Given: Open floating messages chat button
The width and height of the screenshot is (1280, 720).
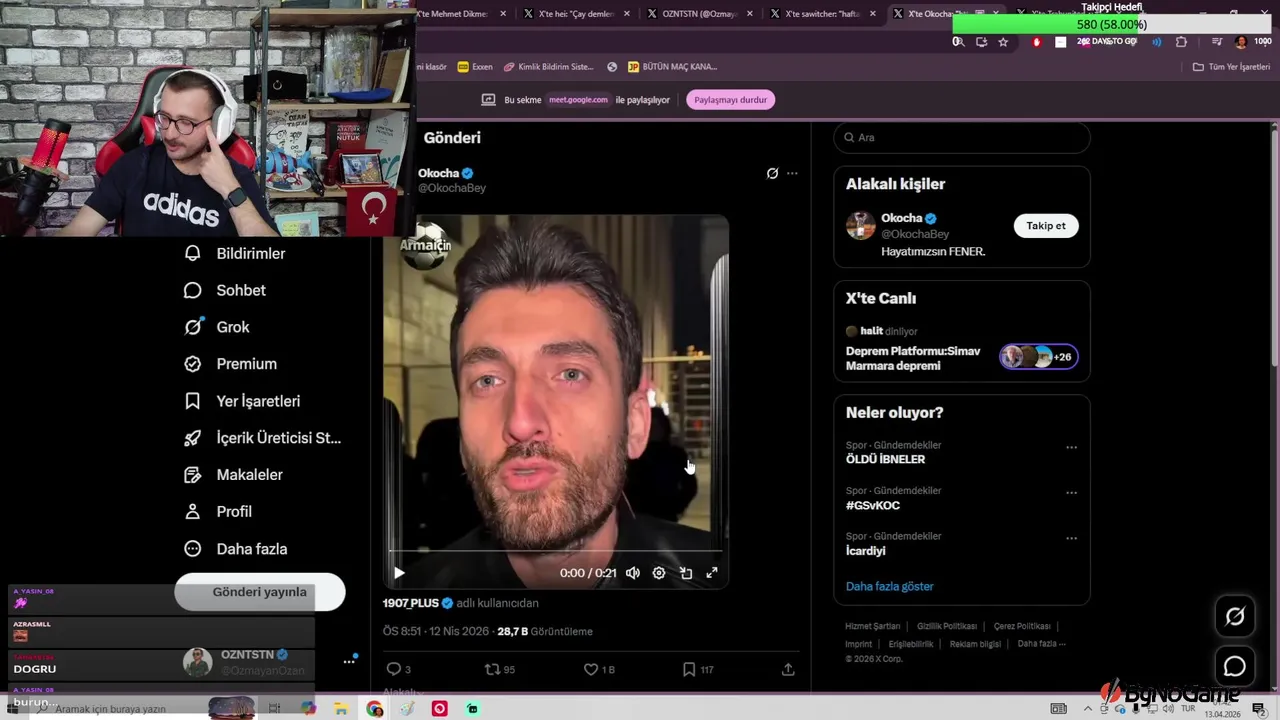Looking at the screenshot, I should pos(1235,666).
